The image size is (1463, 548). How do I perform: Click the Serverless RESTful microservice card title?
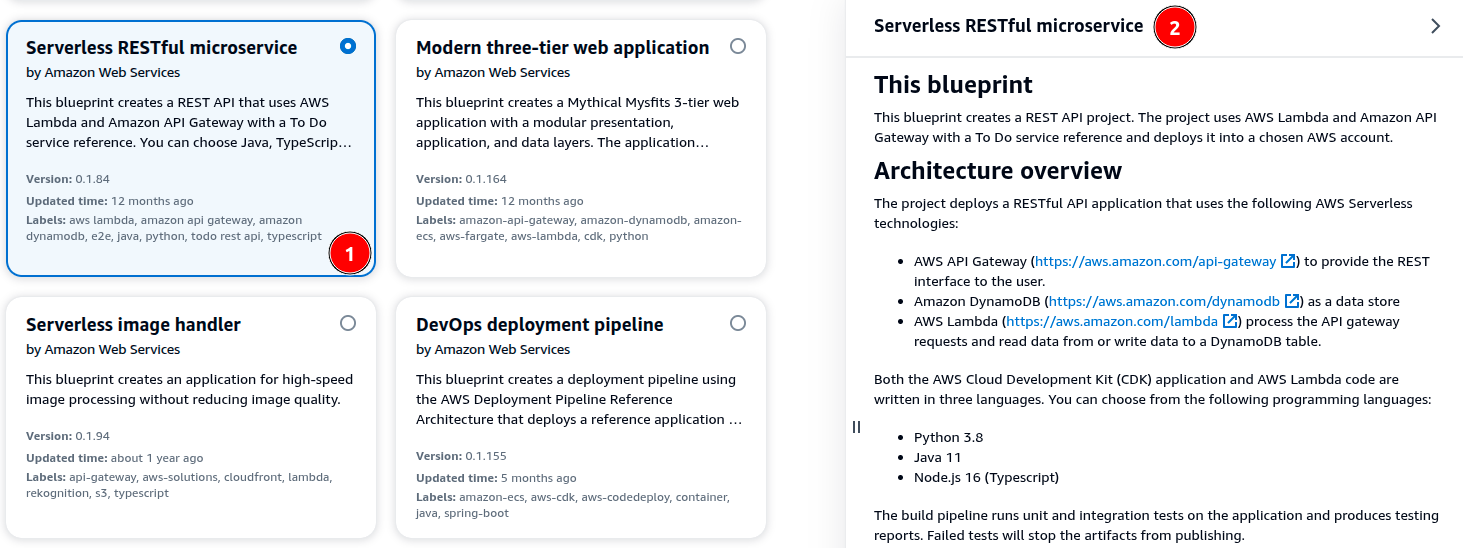[161, 47]
